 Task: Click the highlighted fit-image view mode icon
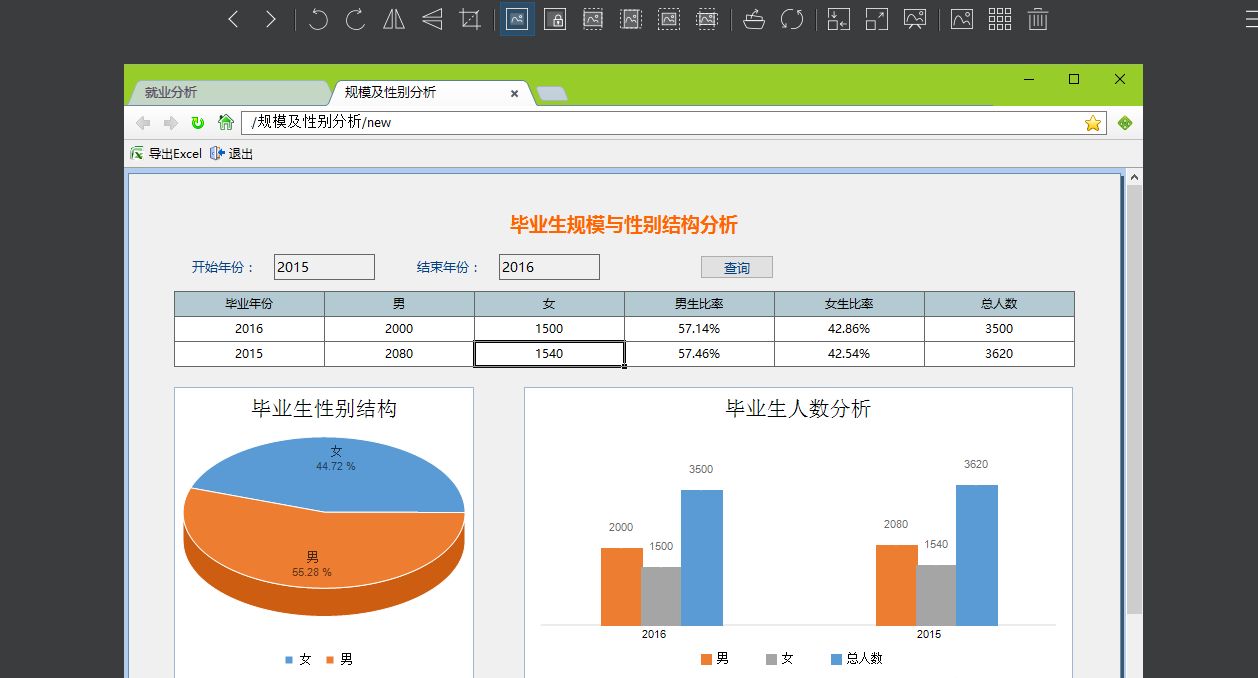pyautogui.click(x=517, y=19)
